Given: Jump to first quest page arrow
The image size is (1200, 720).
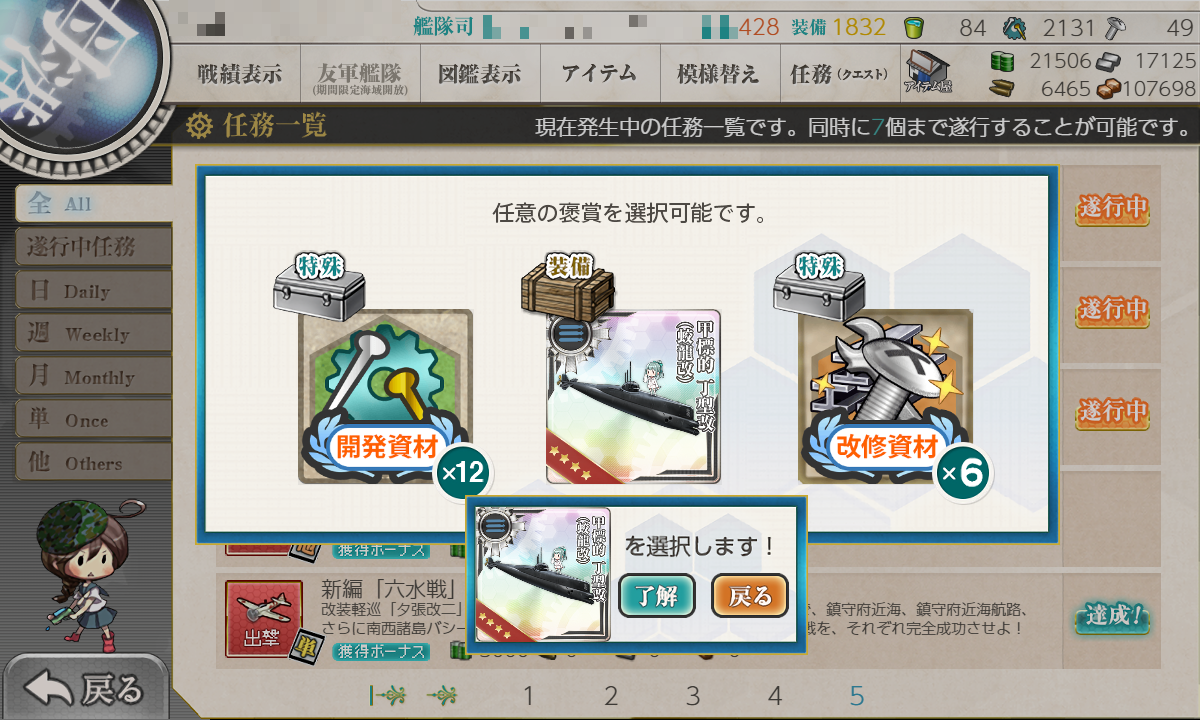Looking at the screenshot, I should click(x=387, y=696).
